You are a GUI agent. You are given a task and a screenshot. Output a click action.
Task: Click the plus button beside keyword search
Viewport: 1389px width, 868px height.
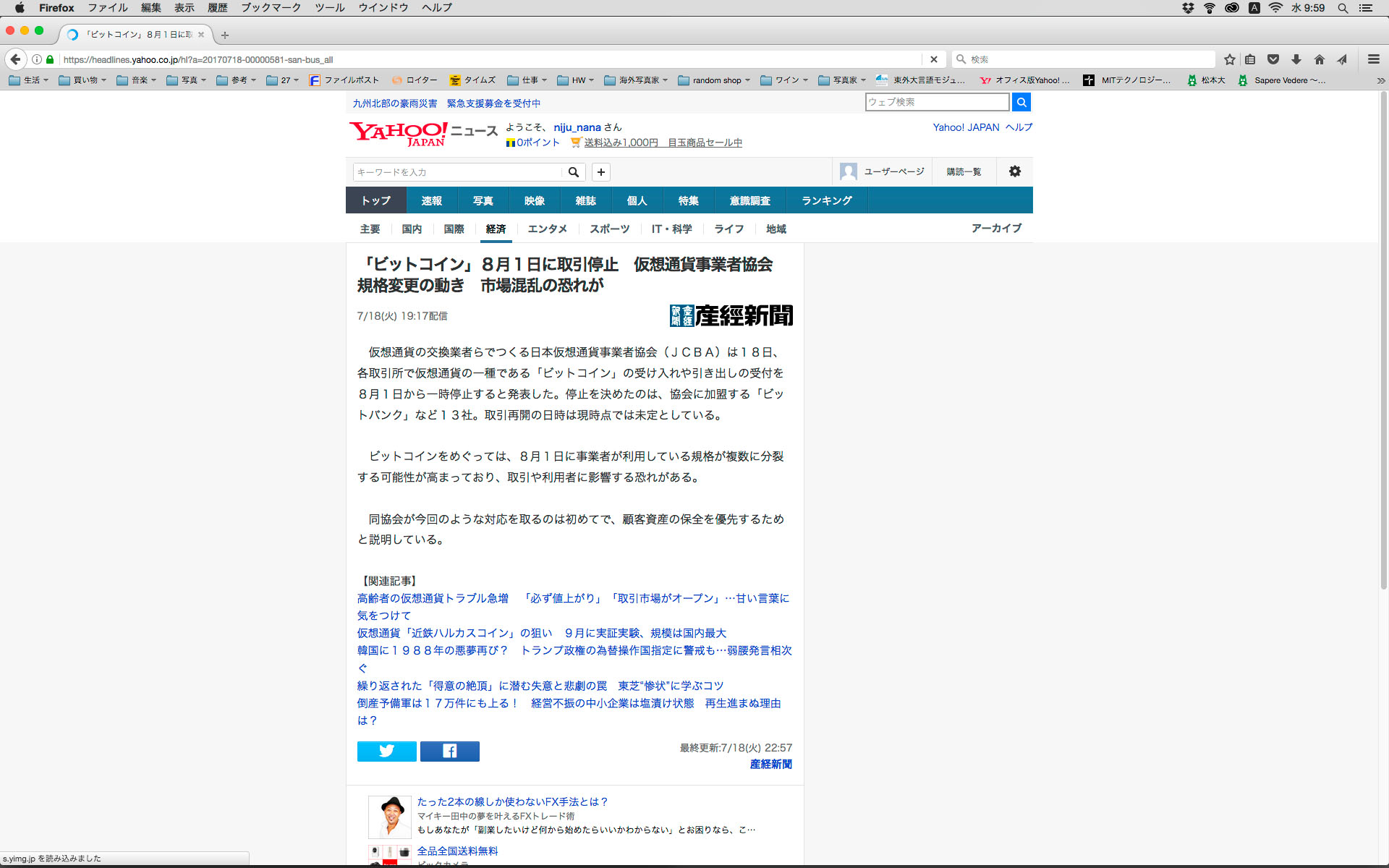(600, 172)
